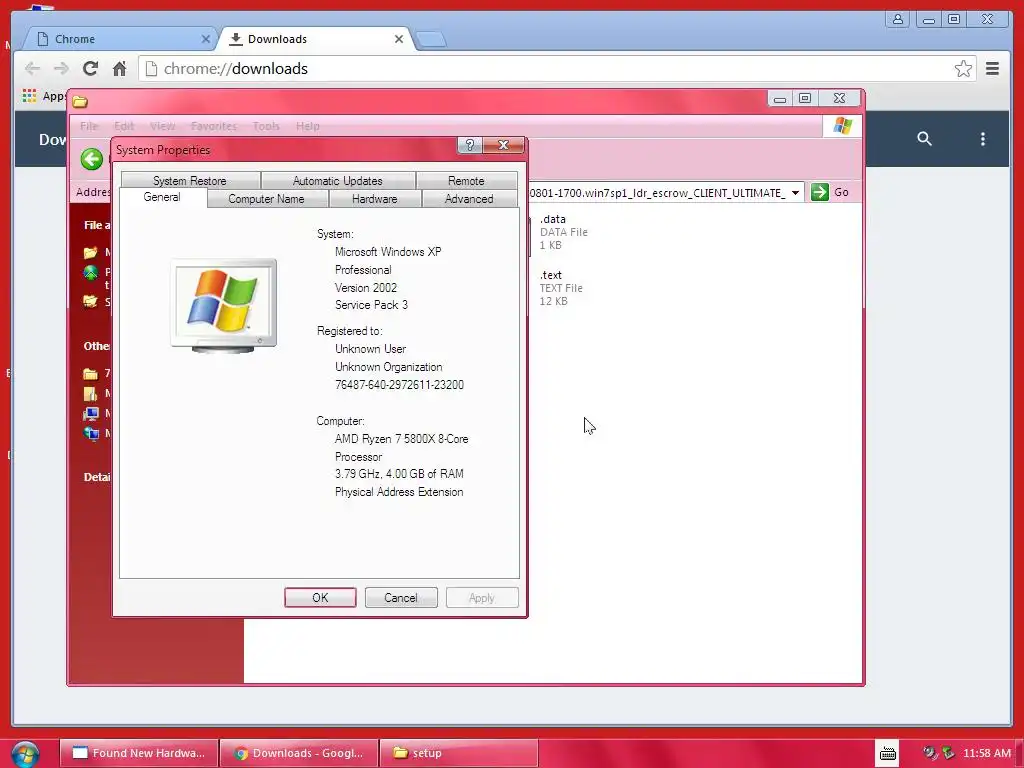The width and height of the screenshot is (1024, 768).
Task: Click the green Back arrow in Explorer
Action: pyautogui.click(x=91, y=159)
